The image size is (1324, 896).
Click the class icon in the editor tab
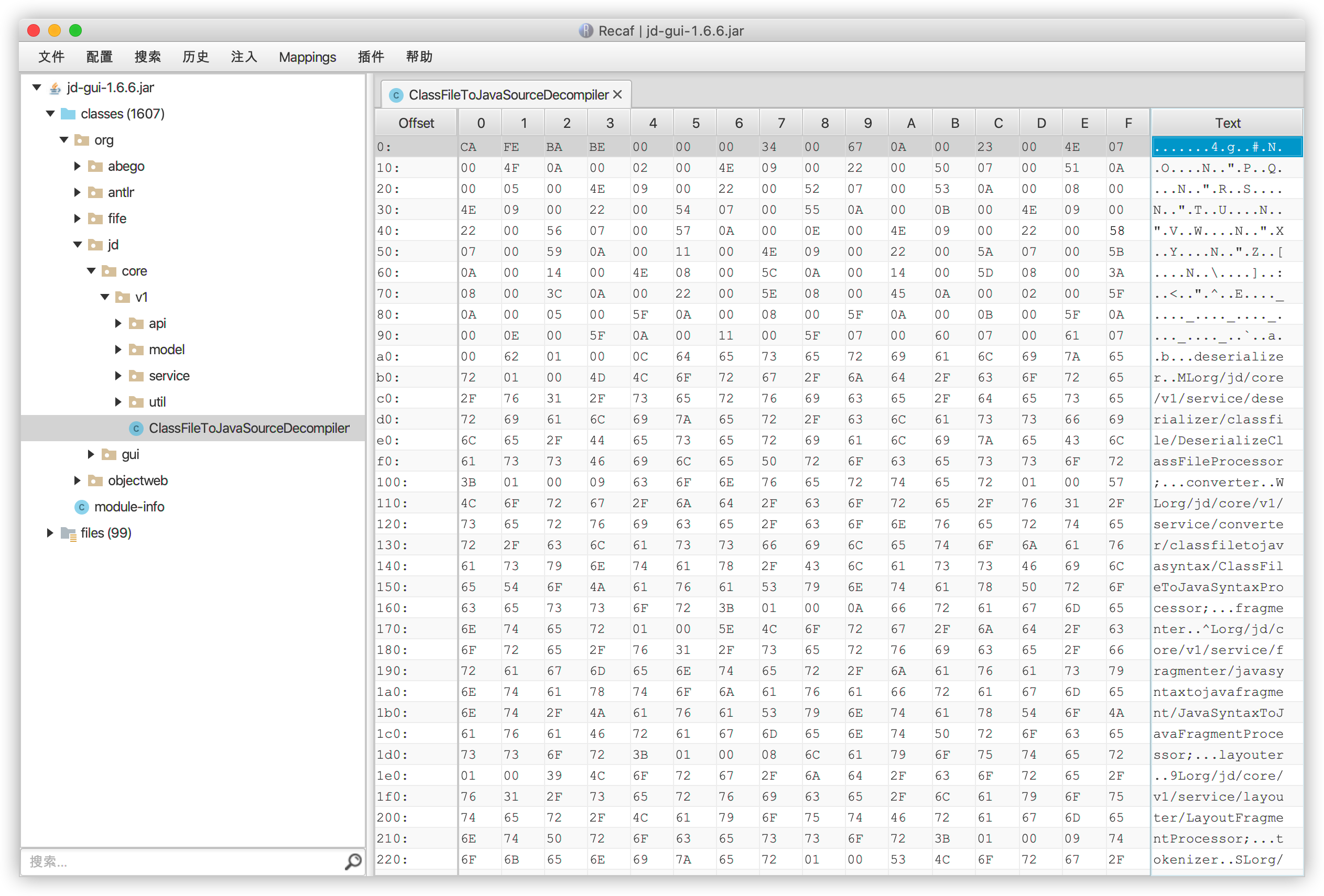click(x=396, y=95)
